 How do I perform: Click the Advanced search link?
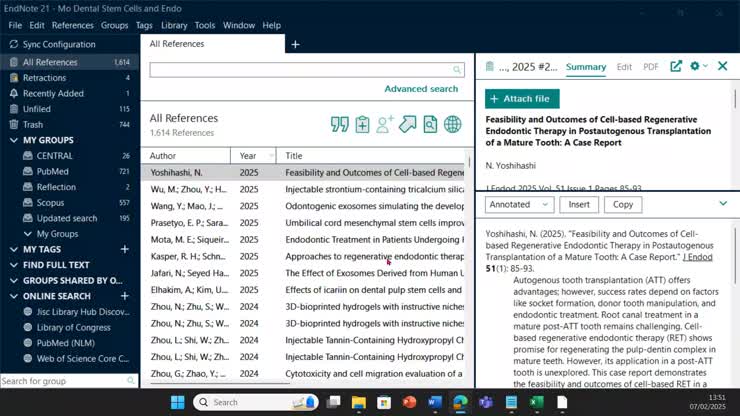click(x=421, y=89)
